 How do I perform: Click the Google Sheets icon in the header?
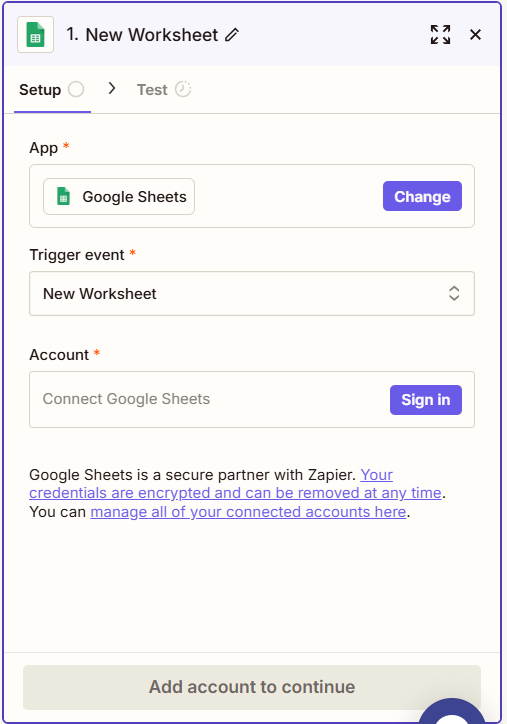[x=36, y=35]
